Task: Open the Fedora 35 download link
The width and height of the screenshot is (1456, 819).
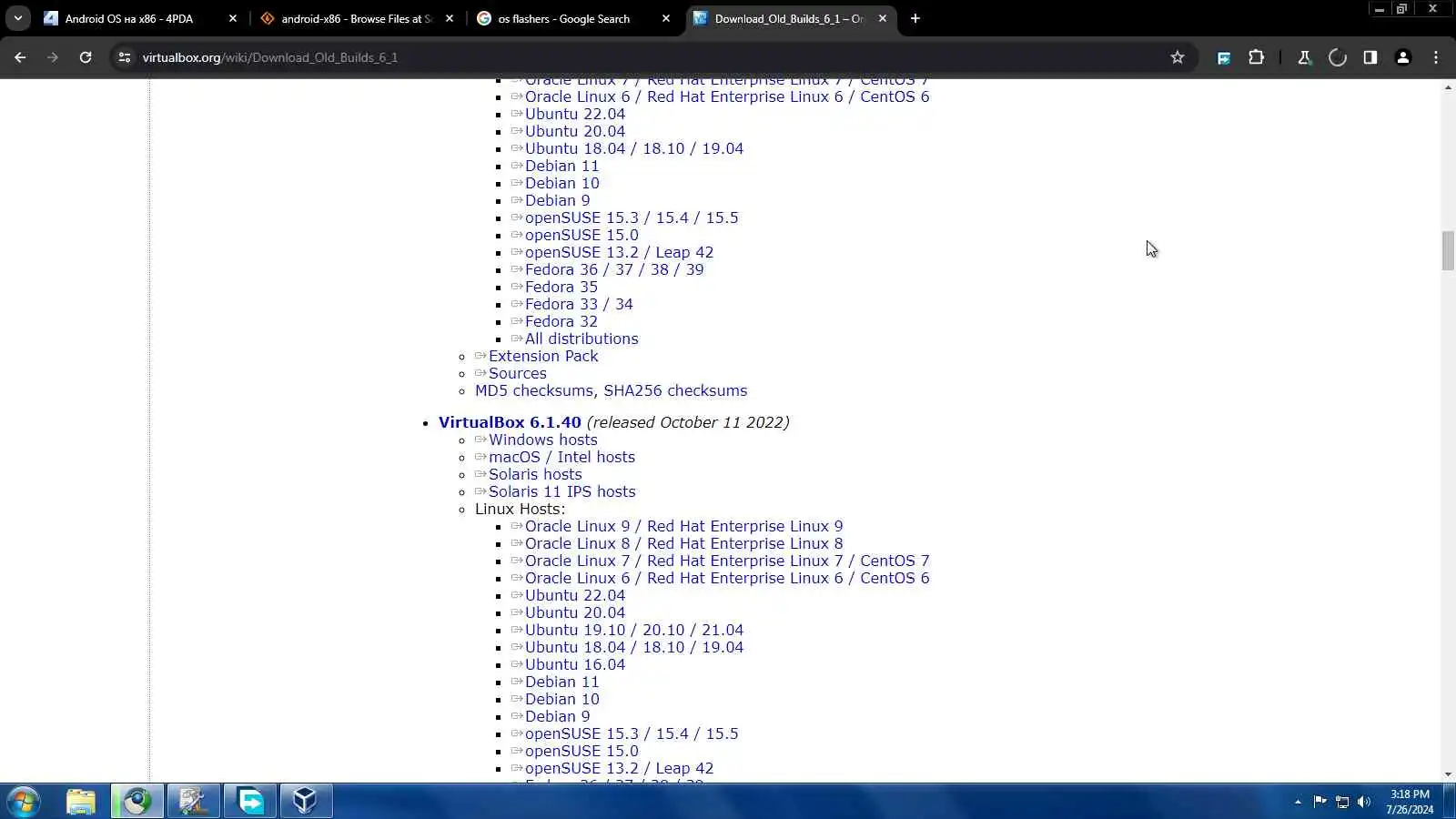Action: pyautogui.click(x=561, y=287)
